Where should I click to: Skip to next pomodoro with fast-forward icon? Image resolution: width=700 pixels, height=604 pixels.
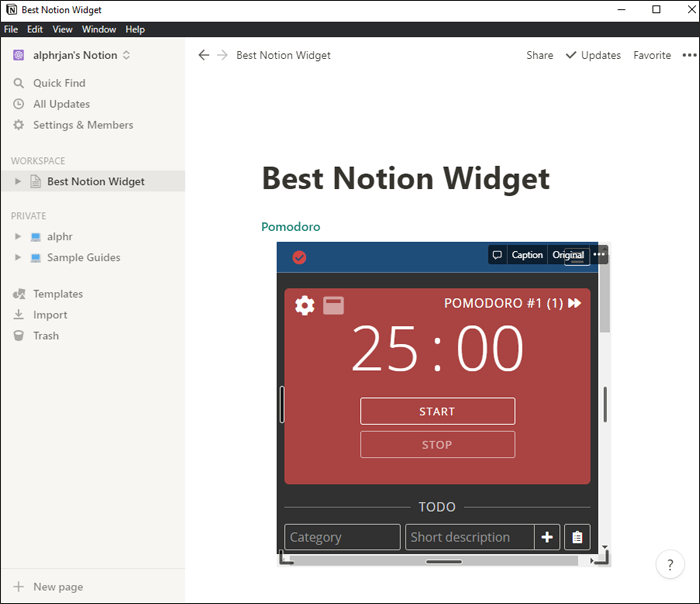[575, 304]
